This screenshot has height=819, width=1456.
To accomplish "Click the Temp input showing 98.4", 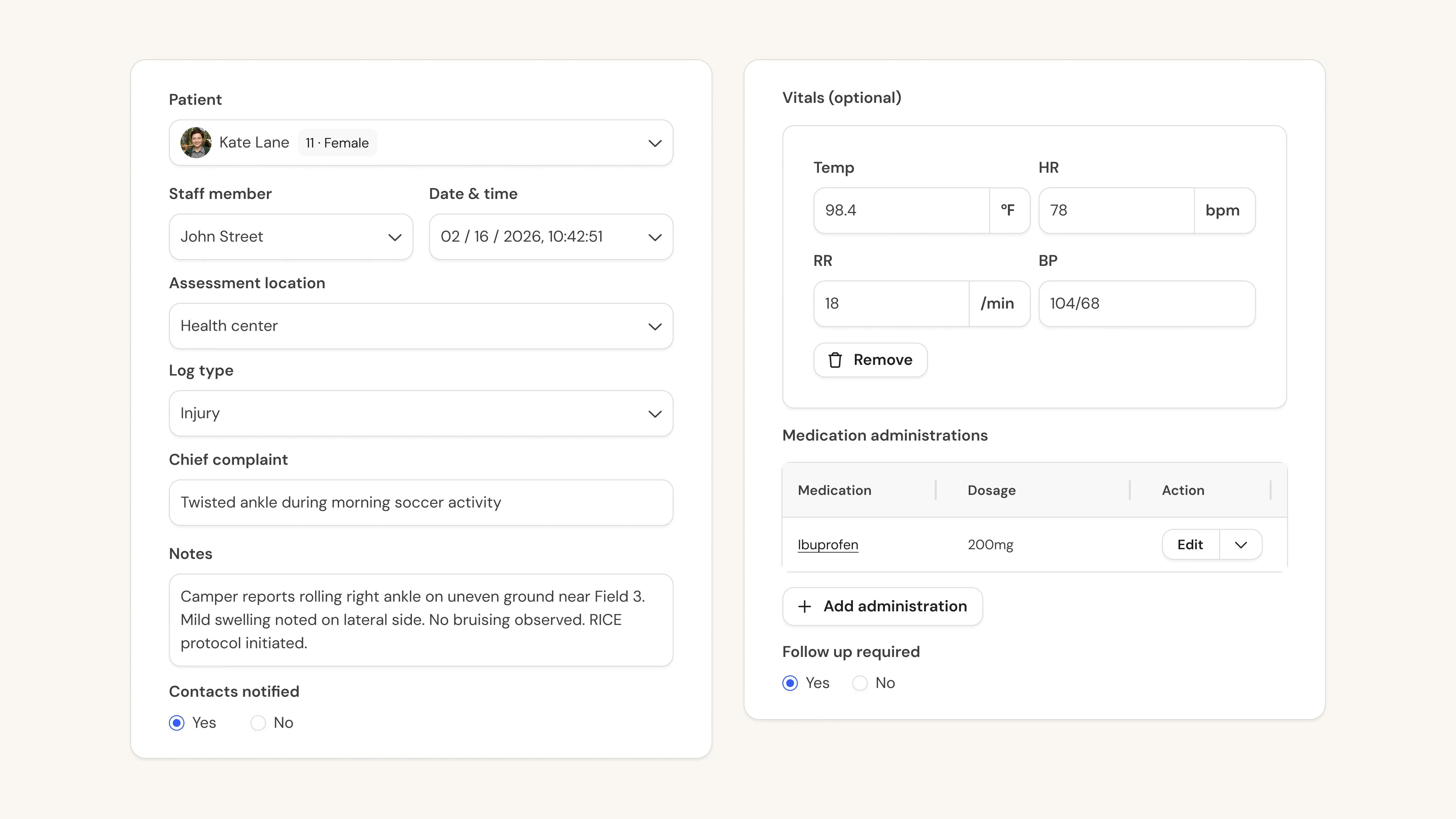I will [901, 210].
